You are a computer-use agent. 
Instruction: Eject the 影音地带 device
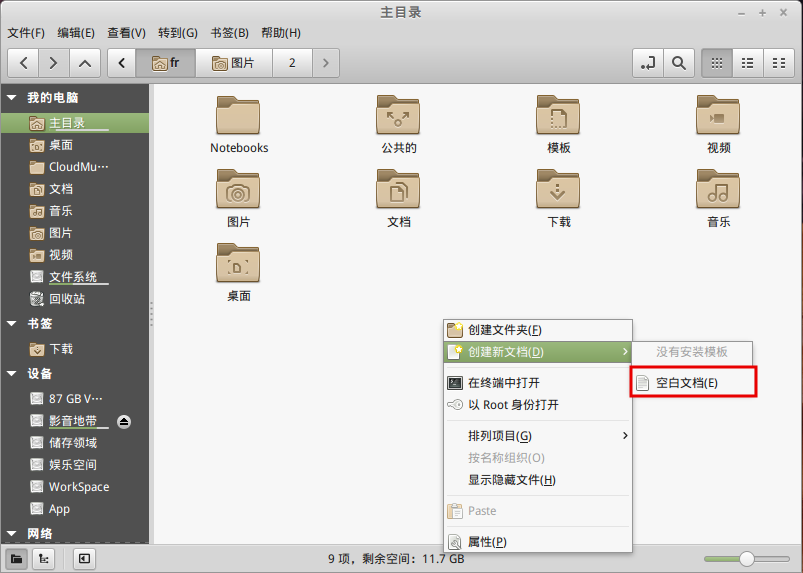tap(124, 421)
